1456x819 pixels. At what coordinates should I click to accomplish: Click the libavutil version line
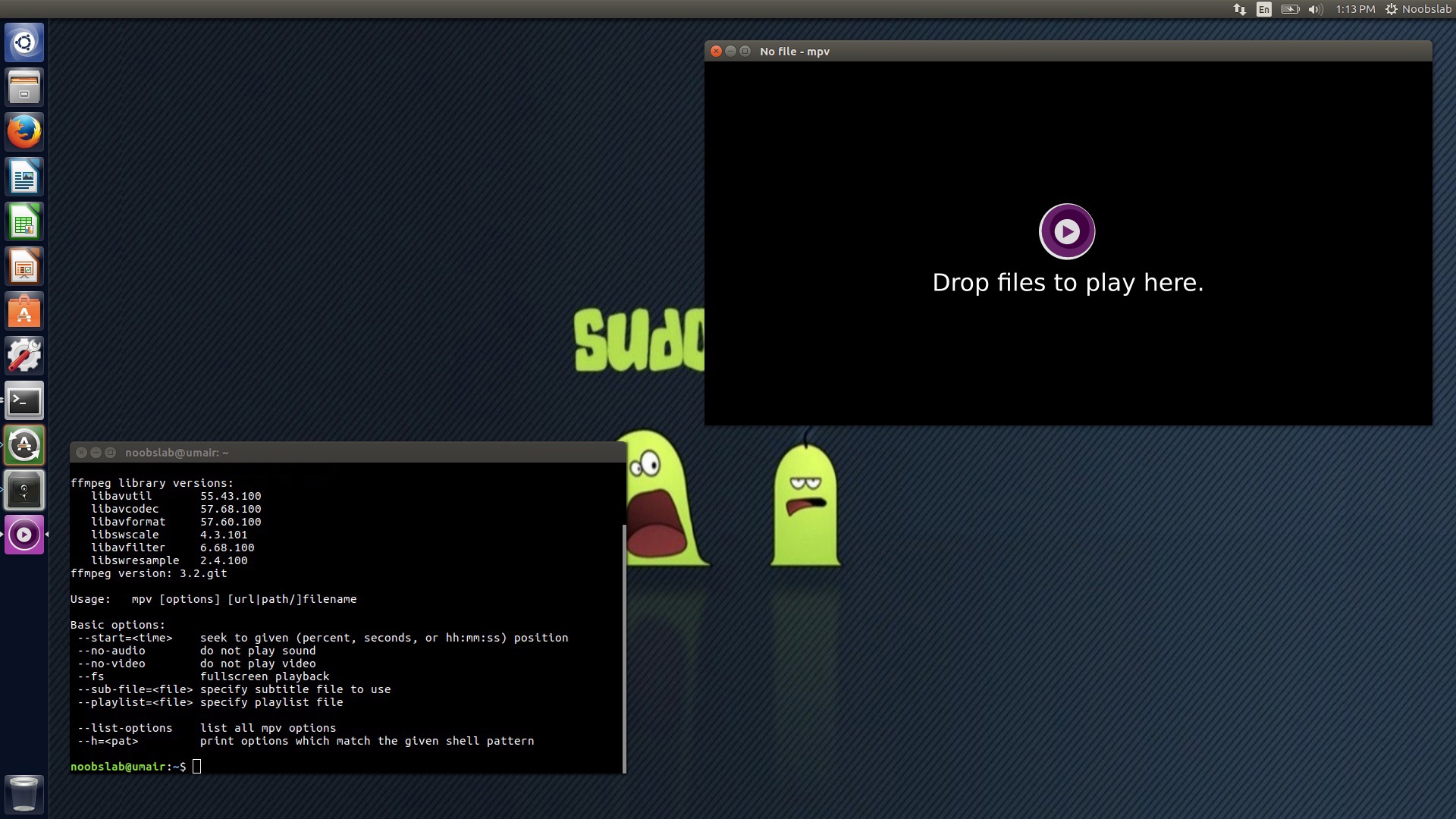click(176, 496)
